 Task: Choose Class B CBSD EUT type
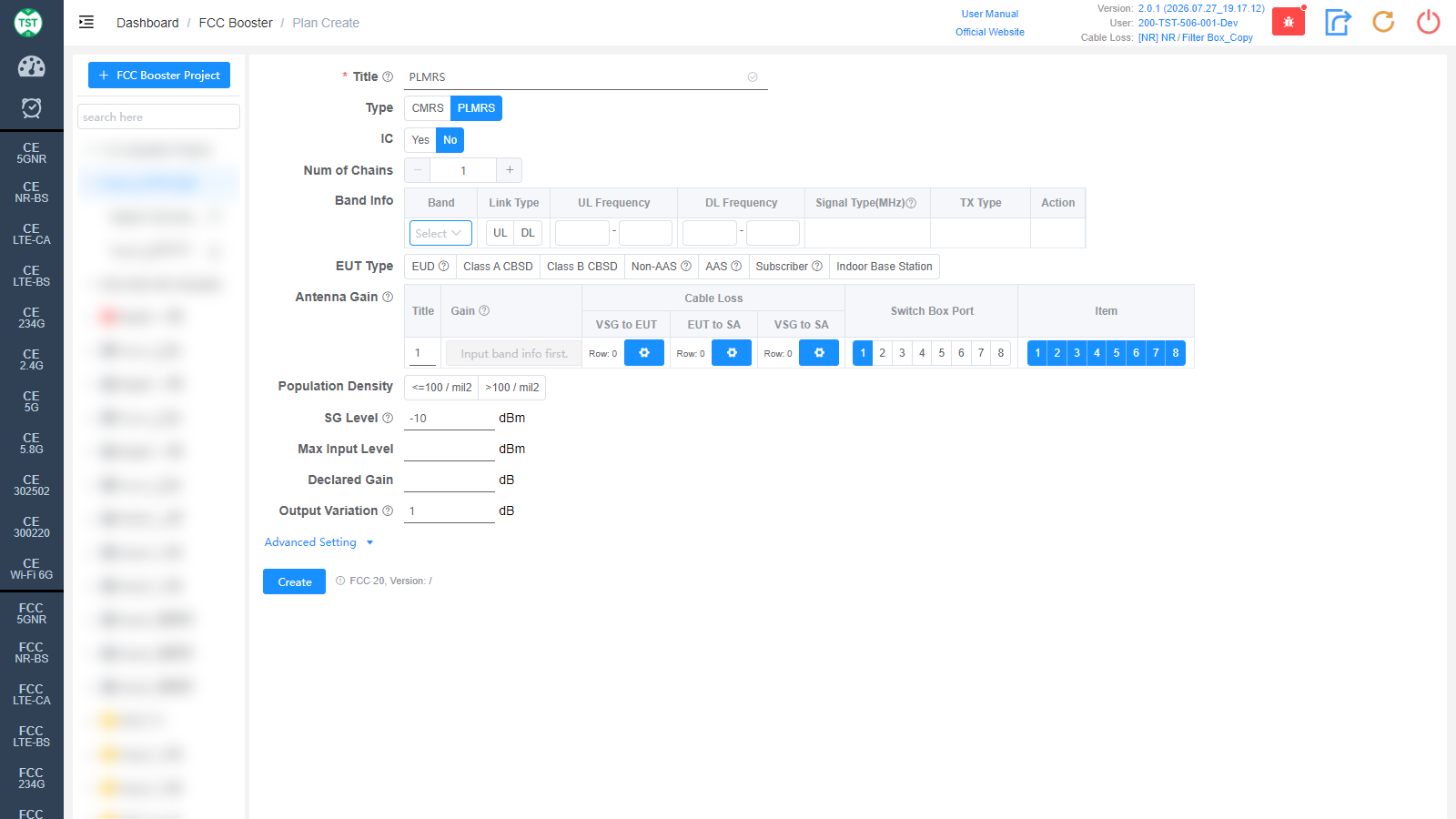[x=582, y=267]
